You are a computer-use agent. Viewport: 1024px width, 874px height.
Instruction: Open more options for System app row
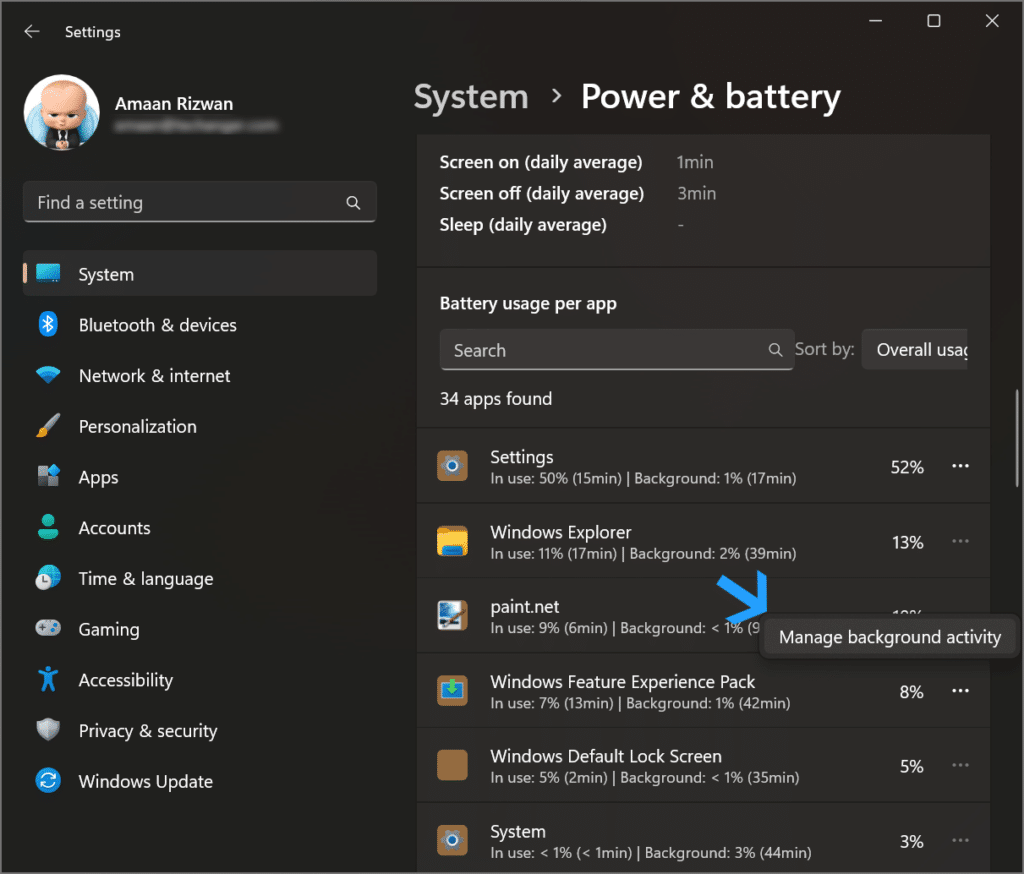coord(960,840)
